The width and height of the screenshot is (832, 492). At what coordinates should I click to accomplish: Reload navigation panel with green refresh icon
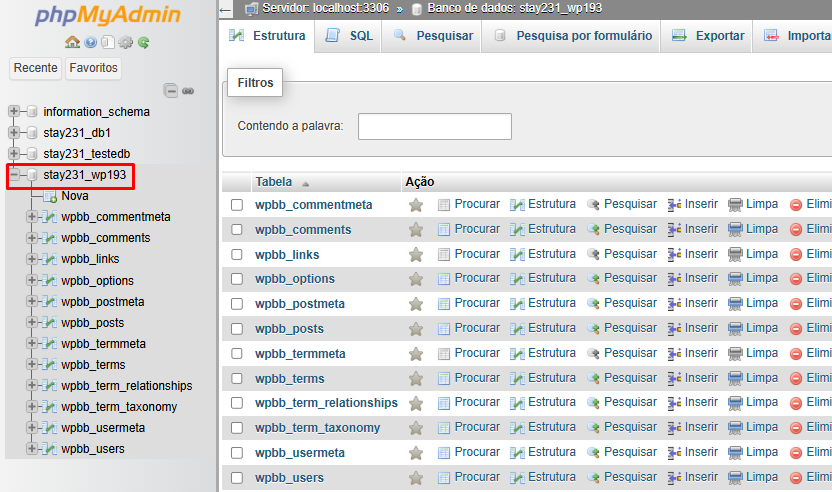[x=143, y=42]
